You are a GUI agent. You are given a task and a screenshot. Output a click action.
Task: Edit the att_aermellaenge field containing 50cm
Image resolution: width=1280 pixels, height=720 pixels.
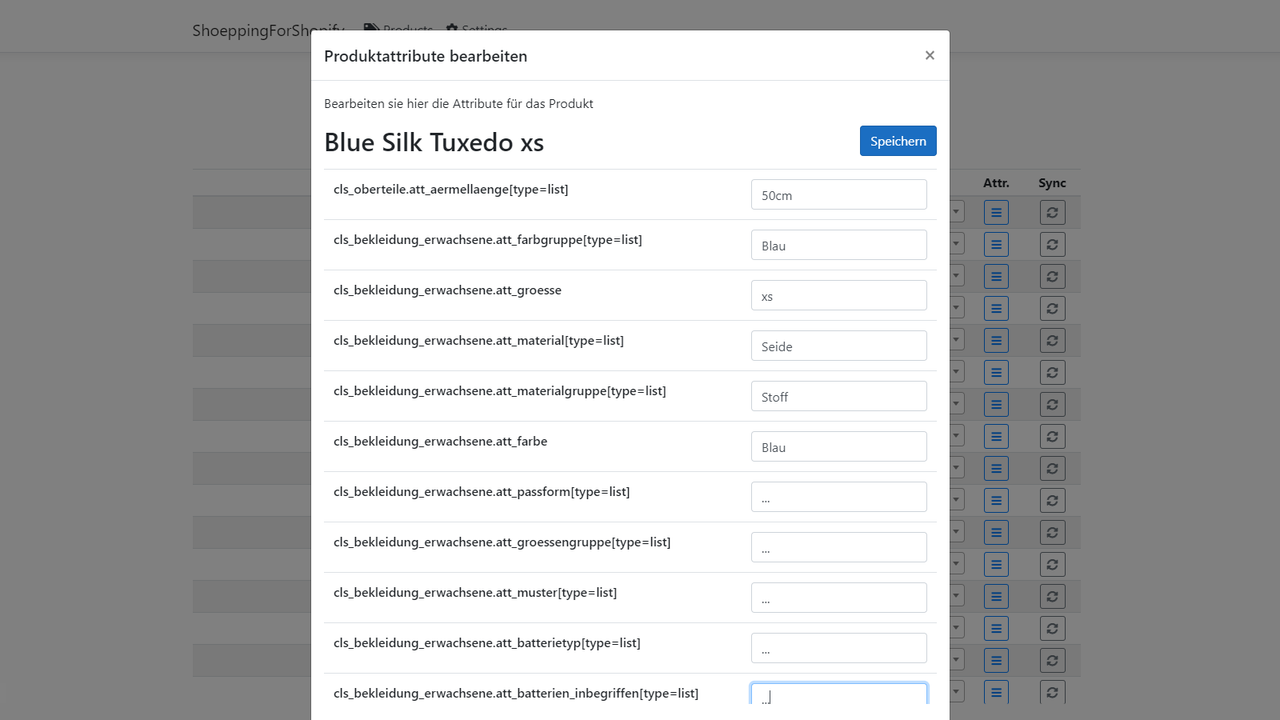click(839, 195)
